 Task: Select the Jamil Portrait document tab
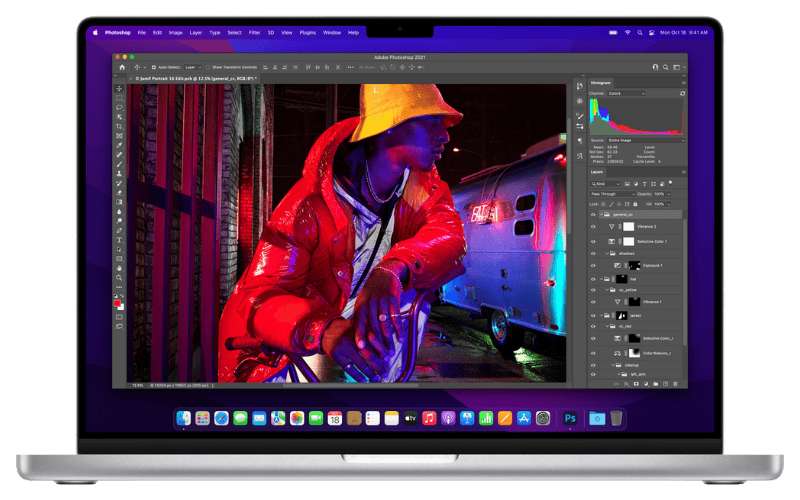tap(196, 79)
